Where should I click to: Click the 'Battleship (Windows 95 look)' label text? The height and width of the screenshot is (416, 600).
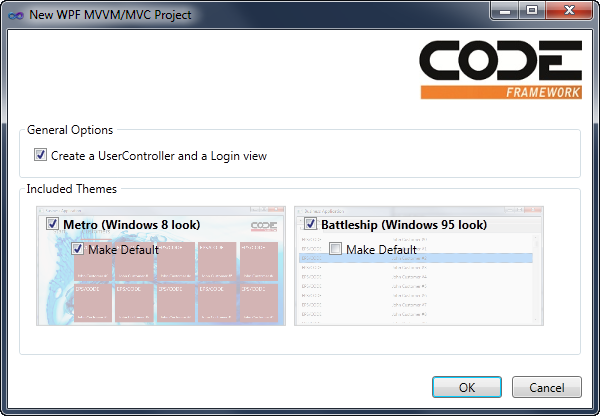click(x=404, y=225)
